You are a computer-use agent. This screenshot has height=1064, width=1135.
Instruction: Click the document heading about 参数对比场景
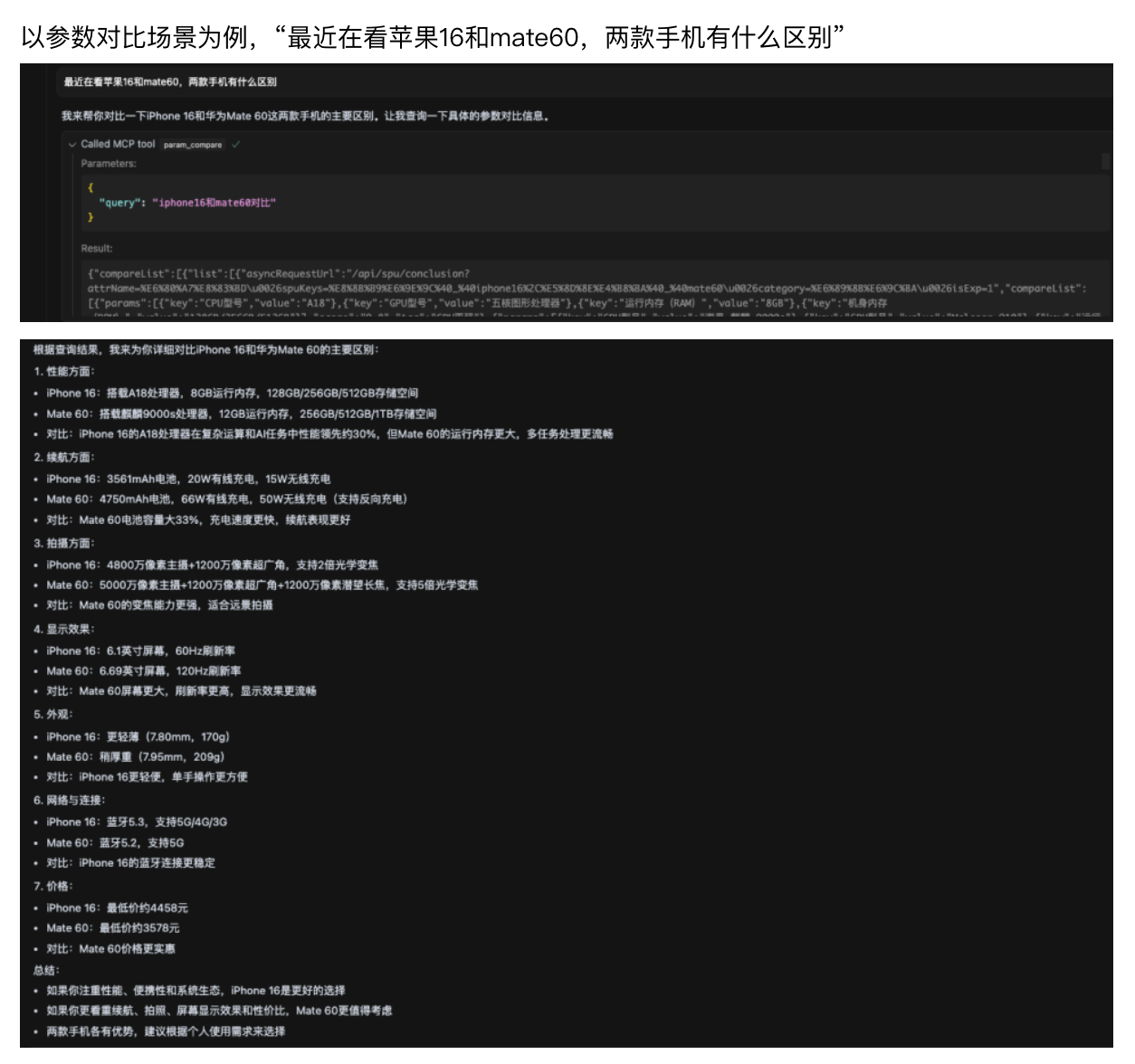[x=433, y=37]
